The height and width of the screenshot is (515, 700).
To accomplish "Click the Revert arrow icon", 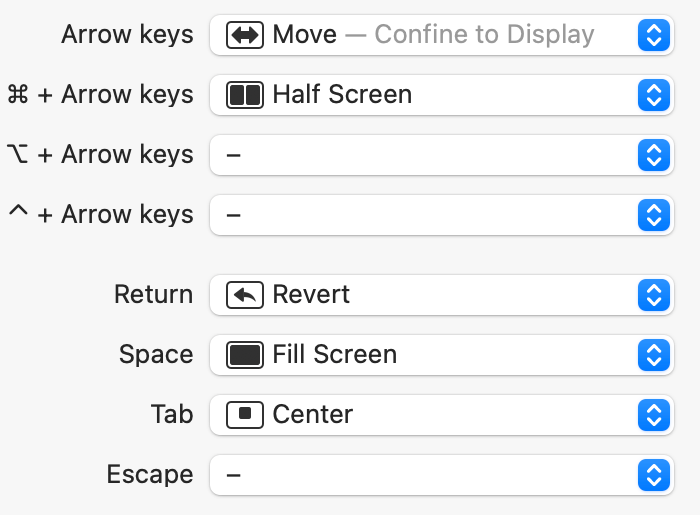I will point(245,295).
